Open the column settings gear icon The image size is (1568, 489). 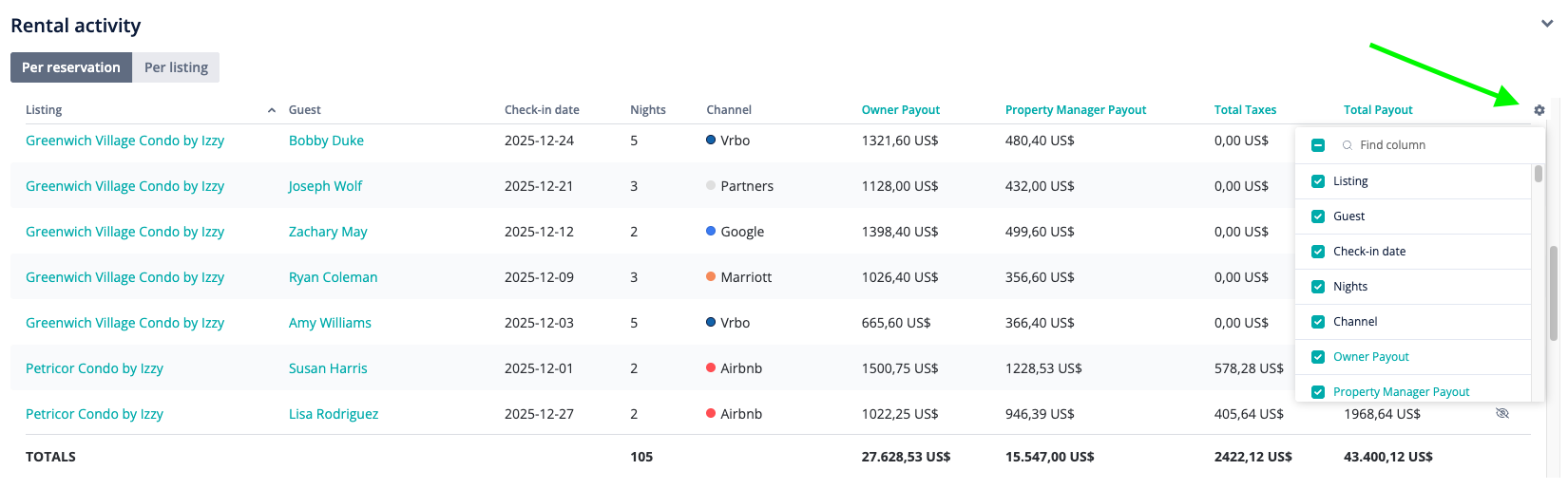coord(1539,110)
